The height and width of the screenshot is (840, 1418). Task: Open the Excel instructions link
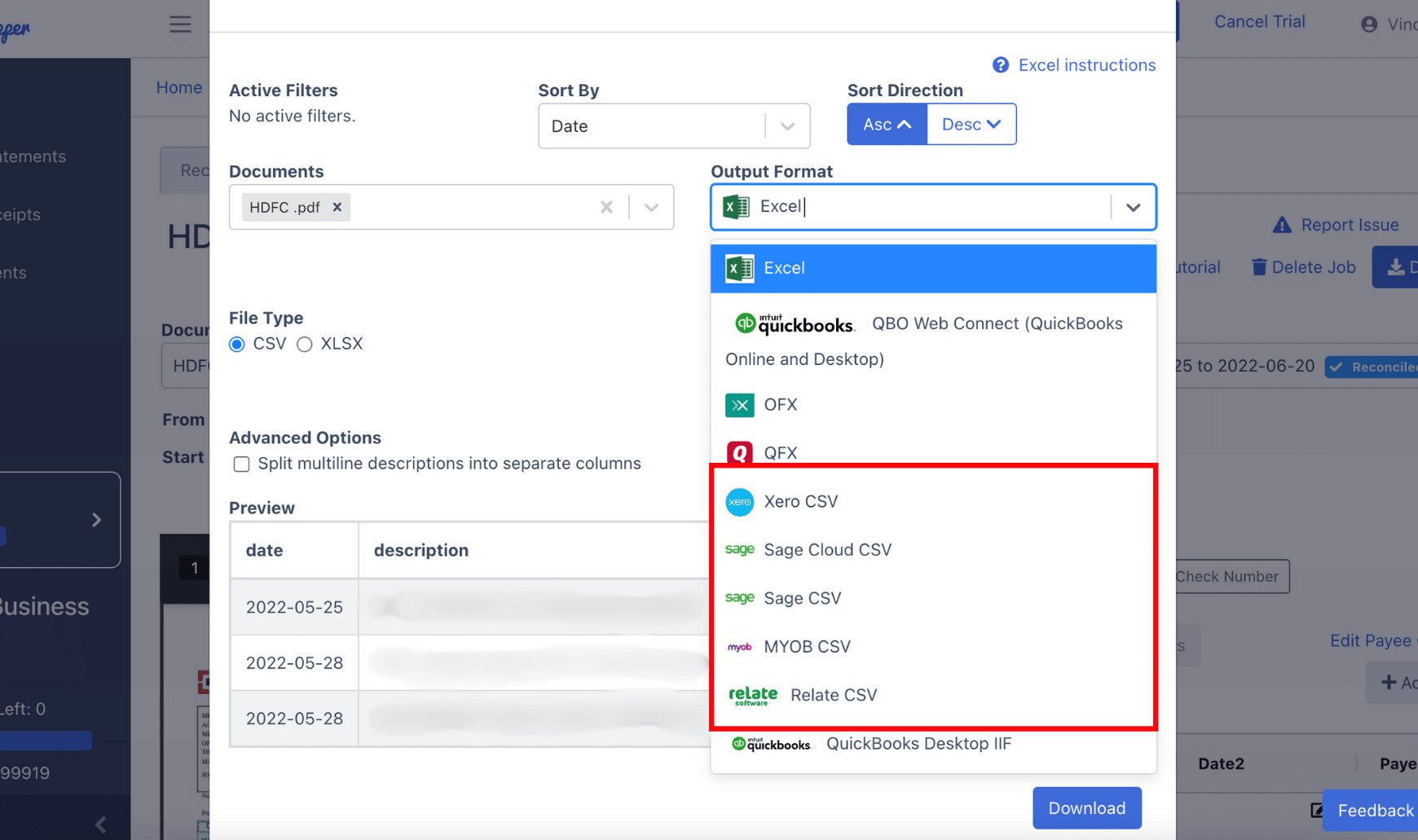pos(1087,64)
